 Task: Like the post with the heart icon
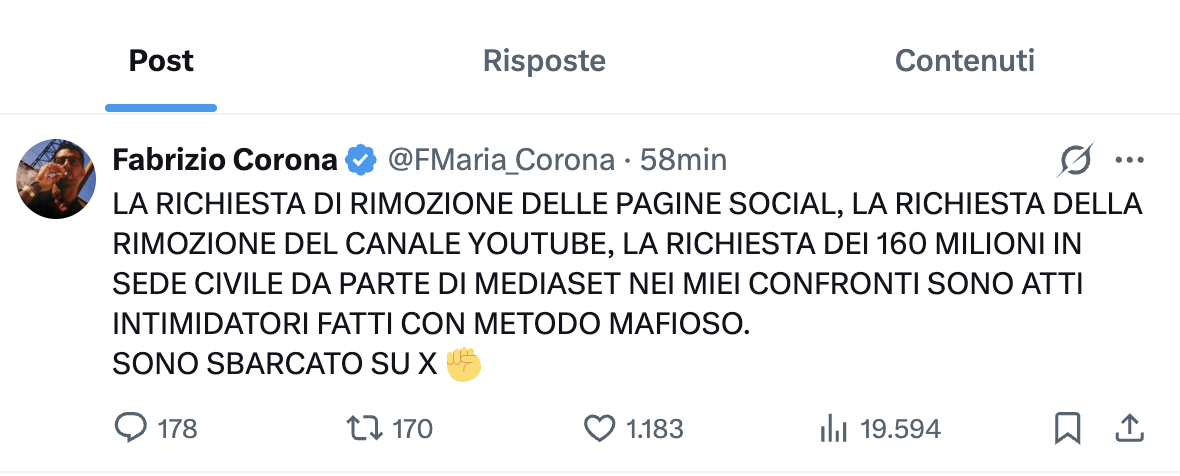(x=599, y=429)
